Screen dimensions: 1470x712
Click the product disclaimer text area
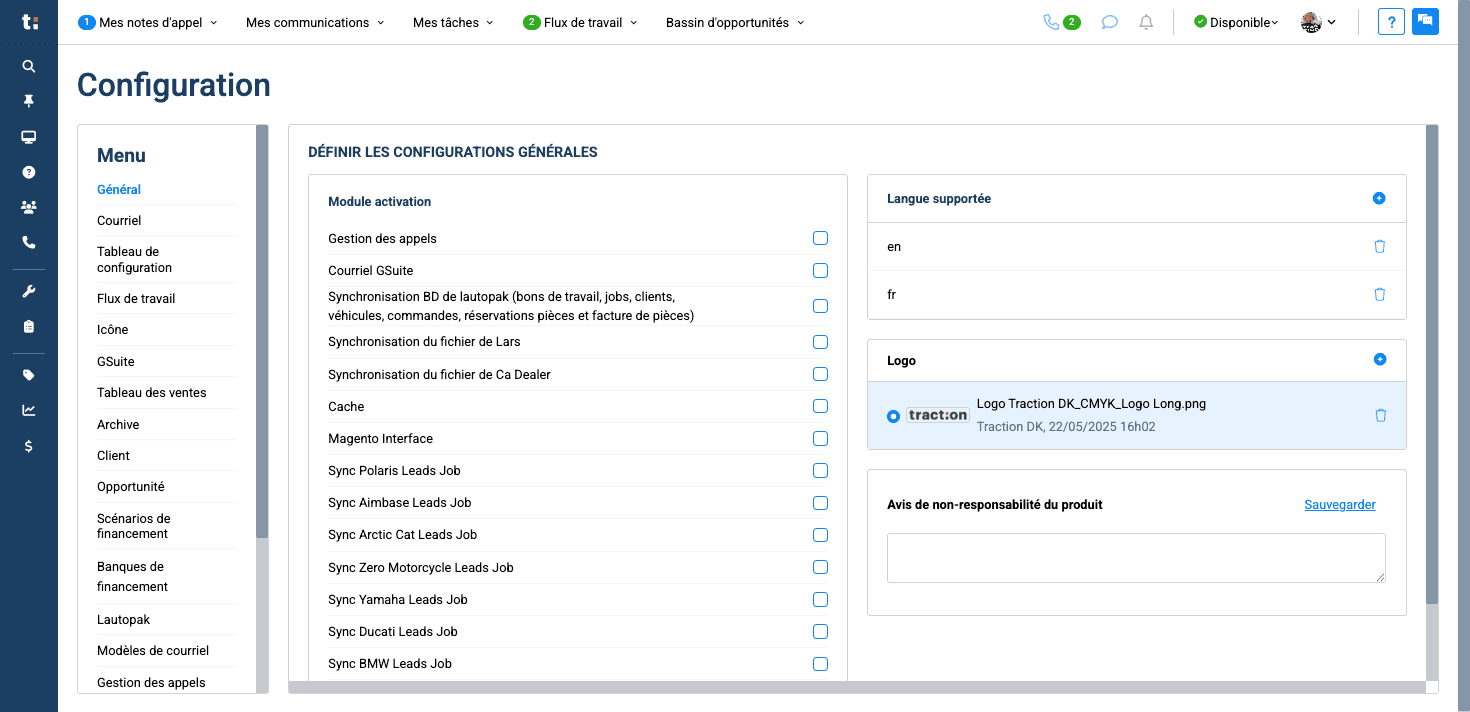tap(1136, 557)
